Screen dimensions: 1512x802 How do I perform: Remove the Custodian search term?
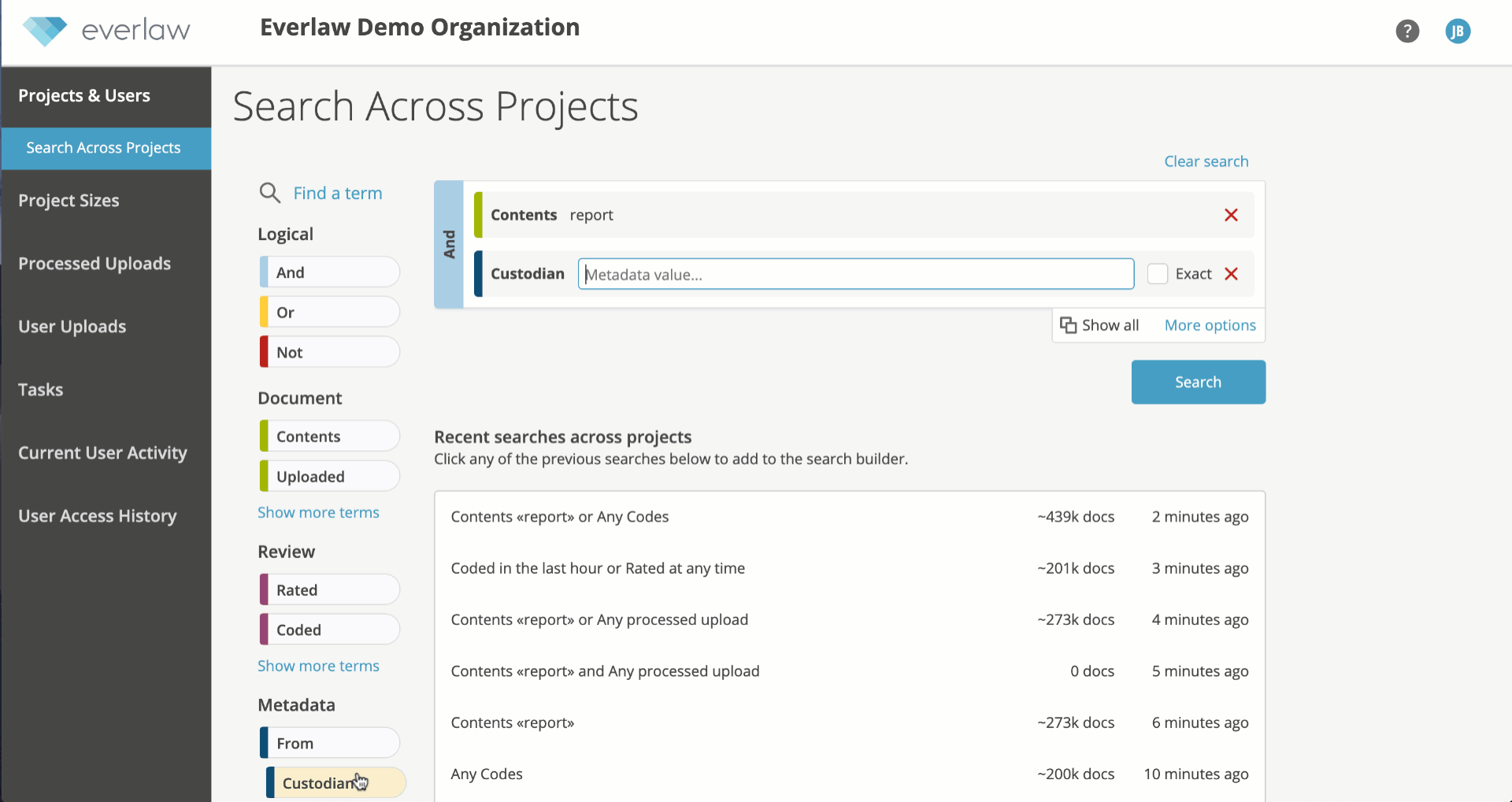[x=1231, y=274]
